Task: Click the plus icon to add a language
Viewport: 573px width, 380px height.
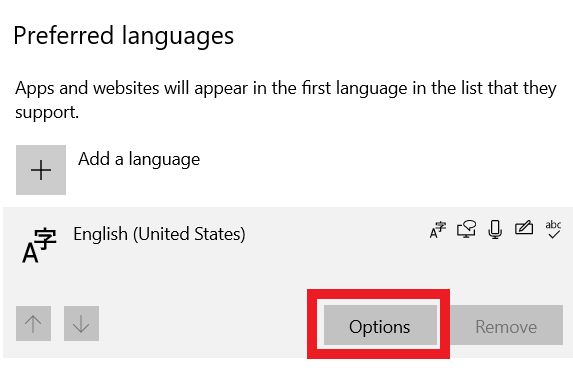Action: tap(41, 170)
